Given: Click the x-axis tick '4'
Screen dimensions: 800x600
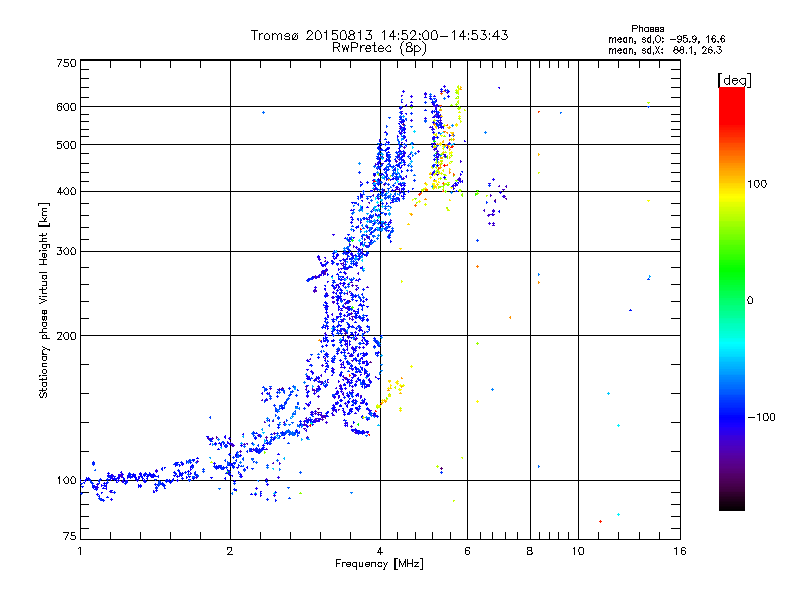Looking at the screenshot, I should coord(380,551).
